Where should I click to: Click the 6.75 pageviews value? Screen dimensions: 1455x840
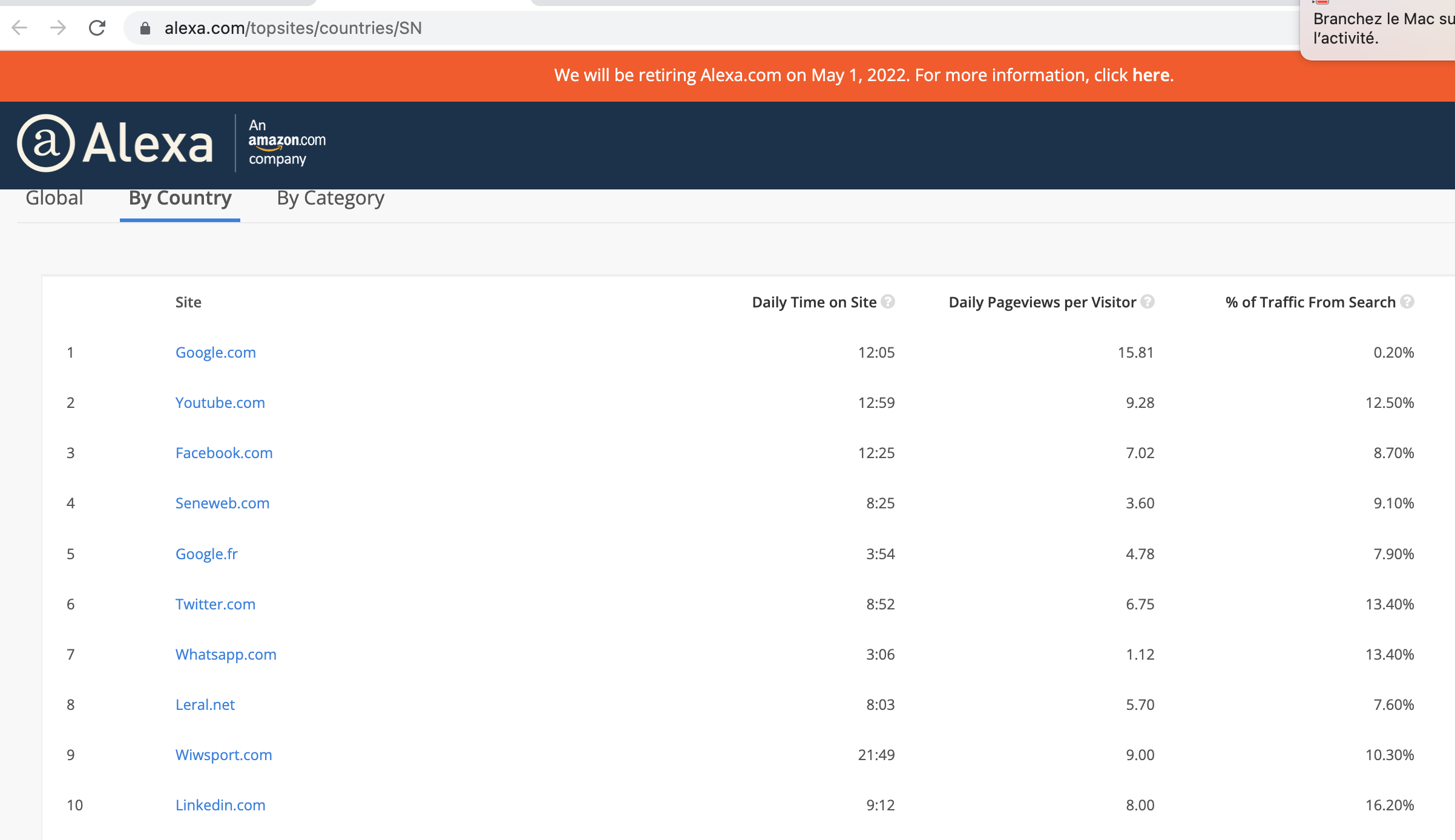coord(1140,604)
